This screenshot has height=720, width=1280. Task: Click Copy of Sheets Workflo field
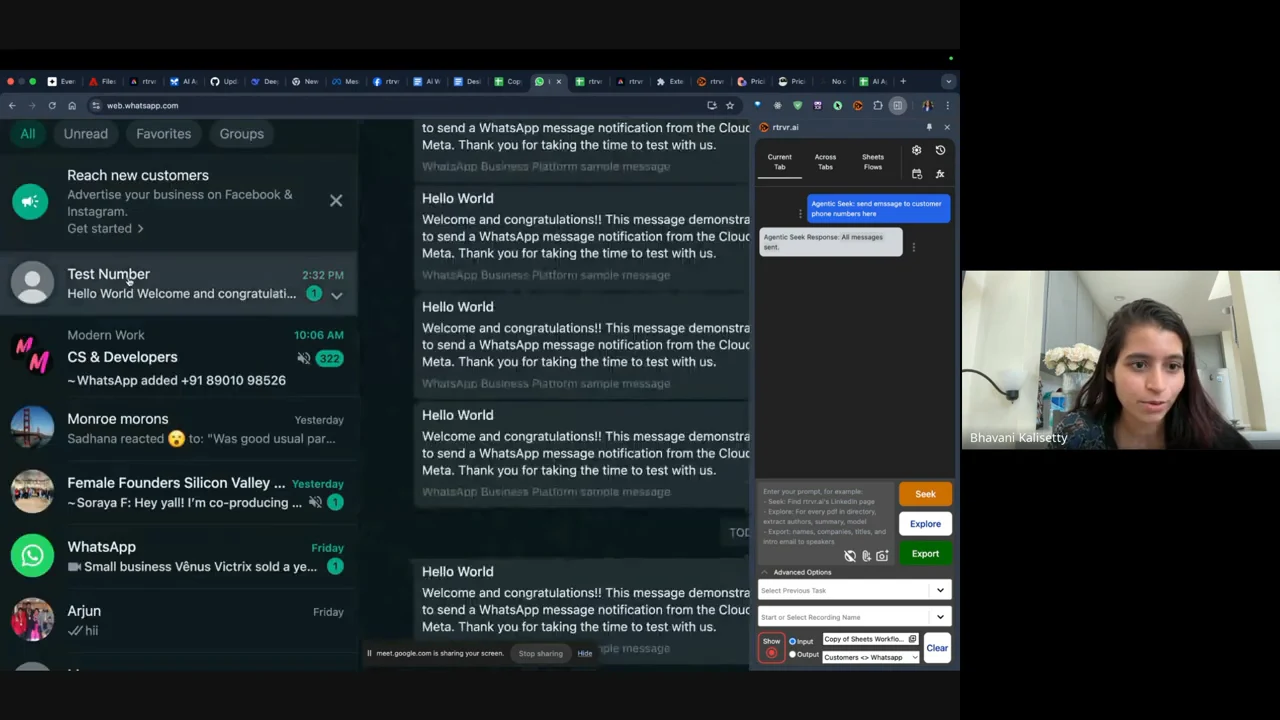tap(870, 639)
